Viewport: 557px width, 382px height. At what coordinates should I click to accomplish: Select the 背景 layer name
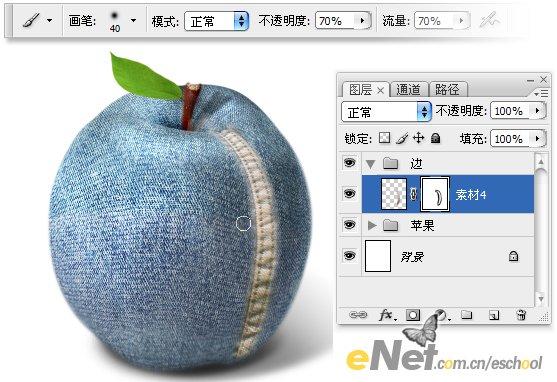pyautogui.click(x=412, y=257)
